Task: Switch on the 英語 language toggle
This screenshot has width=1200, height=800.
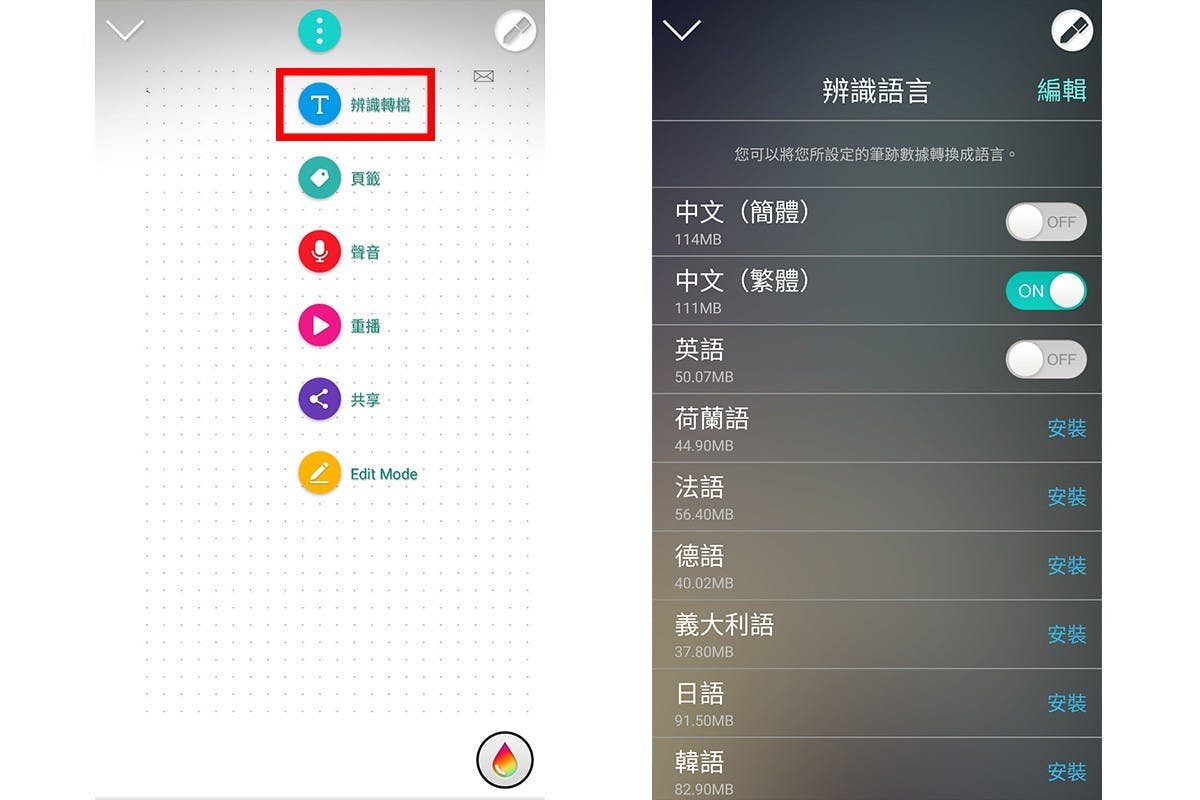Action: coord(1046,360)
